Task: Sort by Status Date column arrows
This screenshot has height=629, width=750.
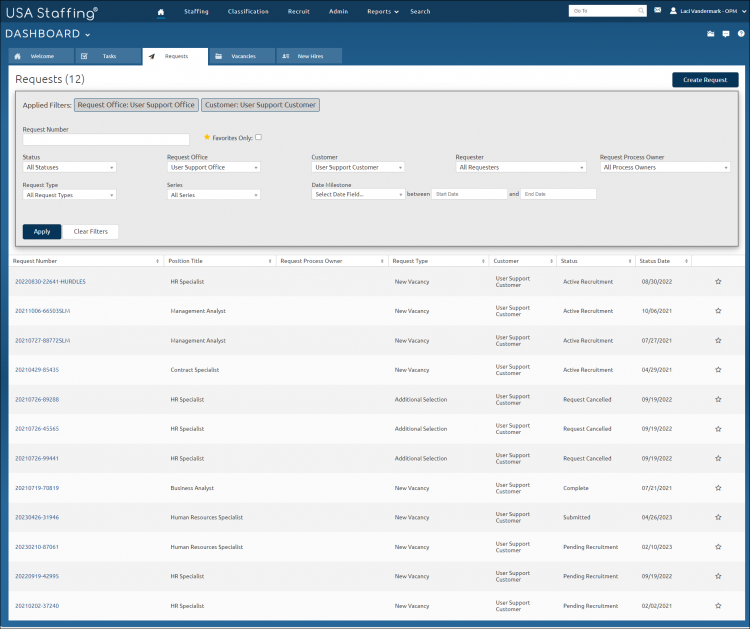Action: click(x=686, y=261)
